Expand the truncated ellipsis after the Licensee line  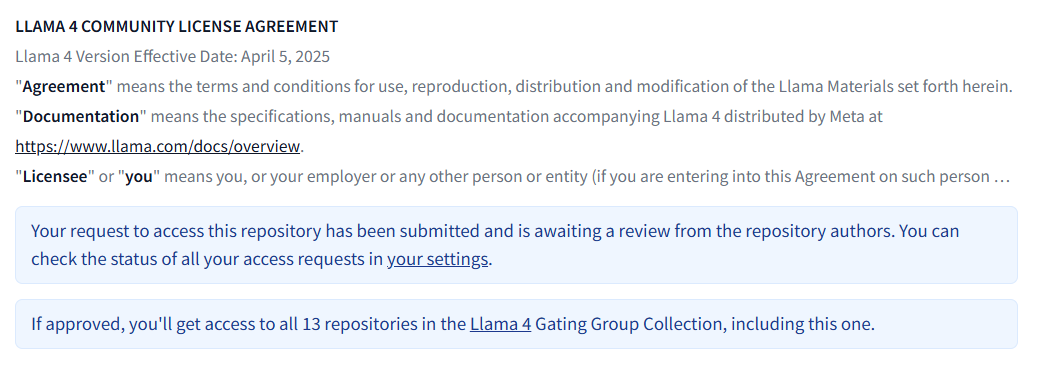point(1001,177)
